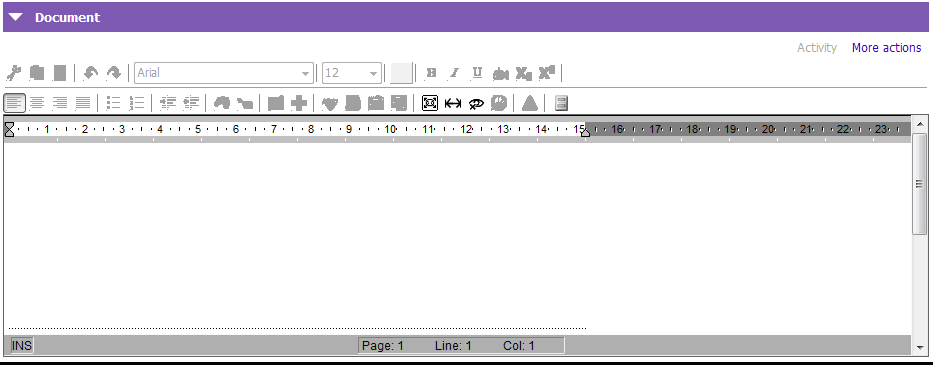
Task: Toggle italic formatting
Action: 454,73
